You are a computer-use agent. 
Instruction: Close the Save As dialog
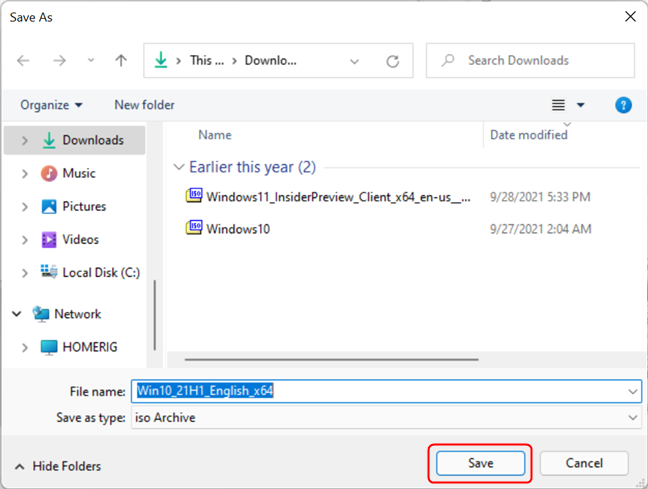(x=630, y=17)
